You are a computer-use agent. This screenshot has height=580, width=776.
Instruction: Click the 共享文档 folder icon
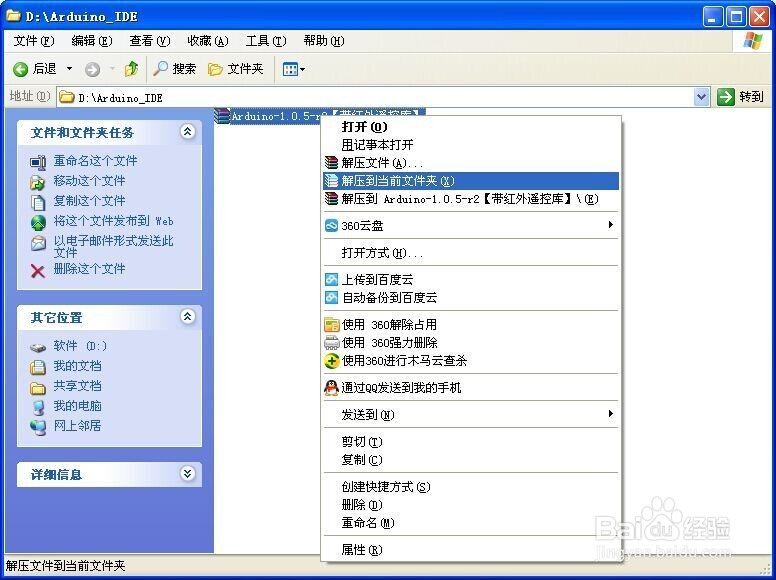pyautogui.click(x=38, y=387)
